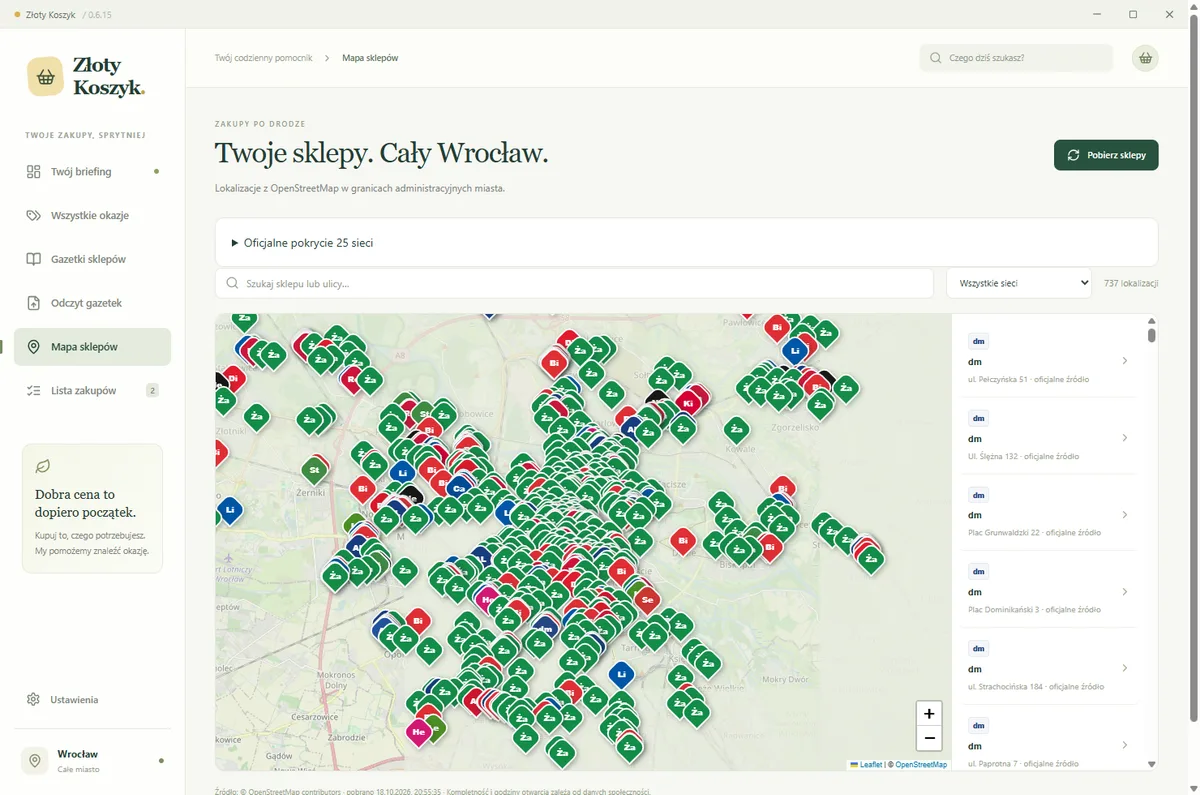Select the blue Ca marker on the map
The height and width of the screenshot is (795, 1200).
[458, 488]
